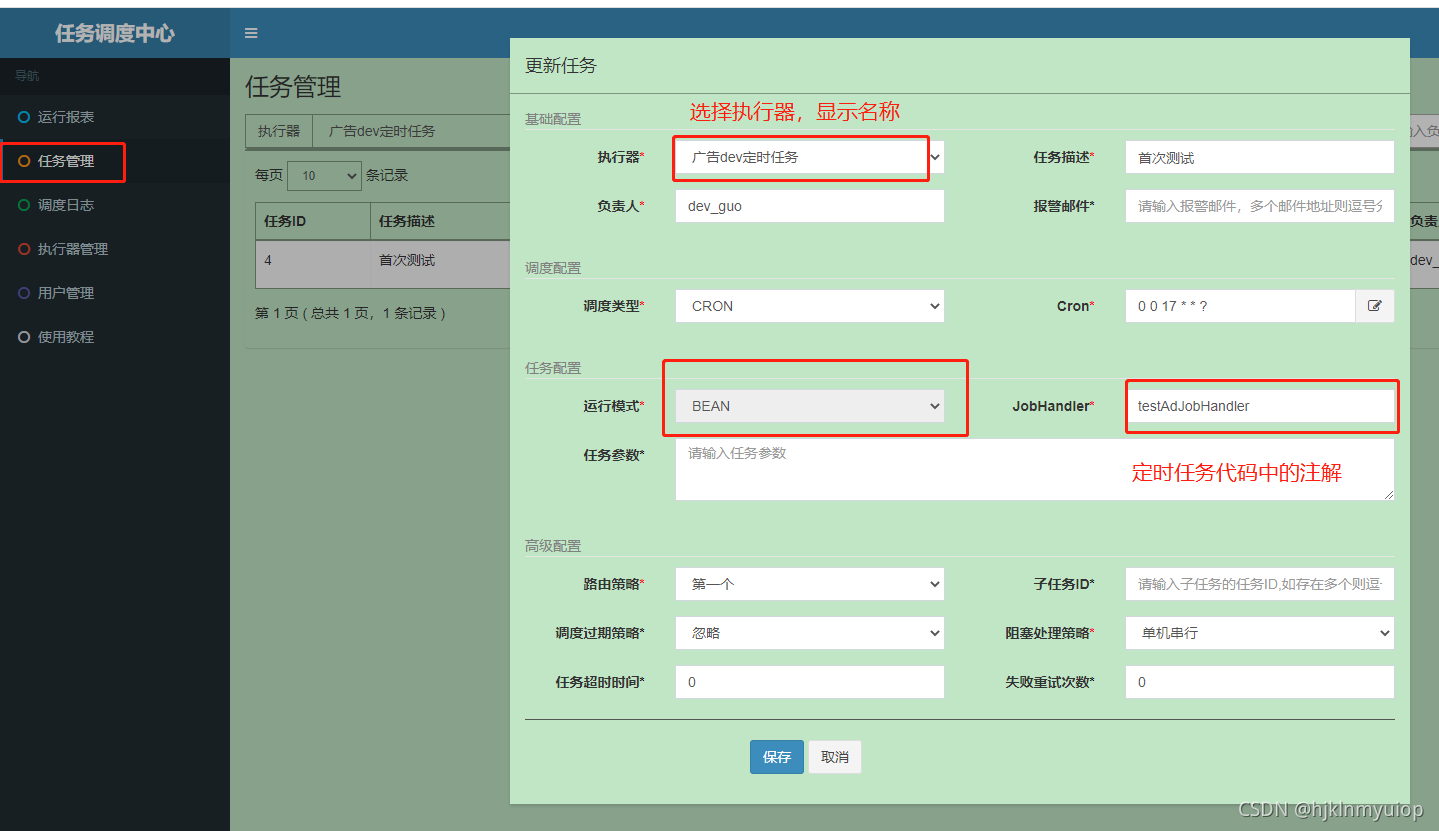
Task: Click the 取消 button
Action: pos(835,757)
